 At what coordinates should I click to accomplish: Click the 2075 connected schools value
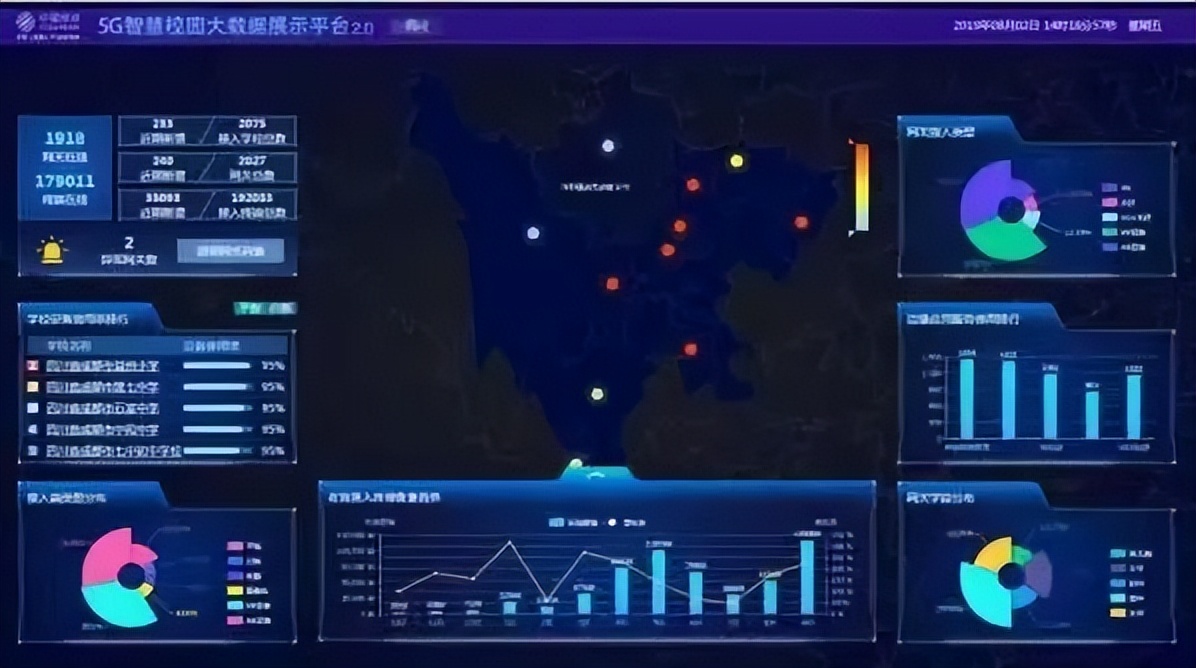[x=252, y=124]
